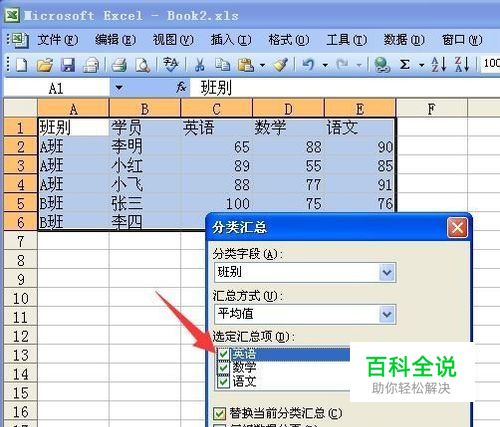This screenshot has height=427, width=500.
Task: Undo the last action
Action: (x=308, y=64)
